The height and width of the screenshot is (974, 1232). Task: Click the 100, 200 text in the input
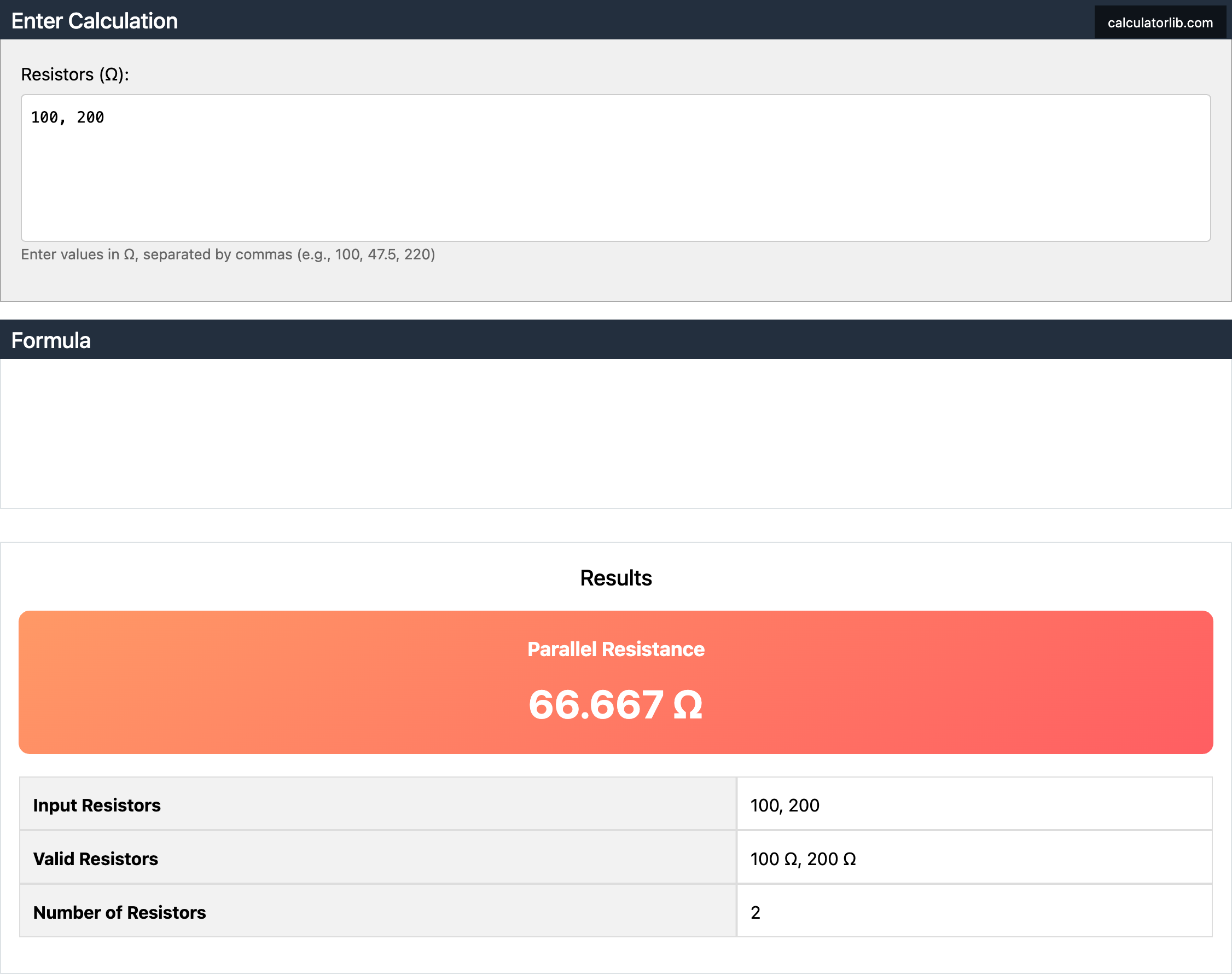click(67, 118)
